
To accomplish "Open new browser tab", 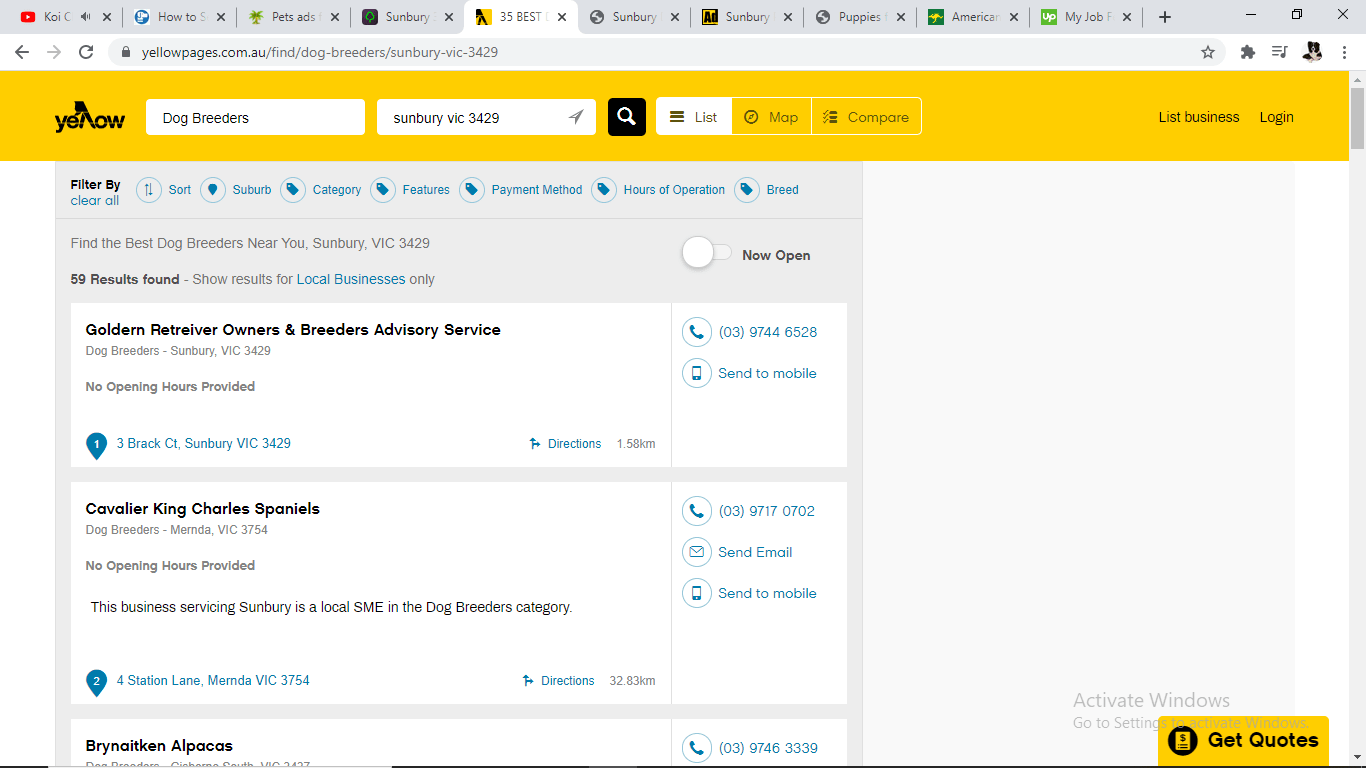I will click(1165, 17).
